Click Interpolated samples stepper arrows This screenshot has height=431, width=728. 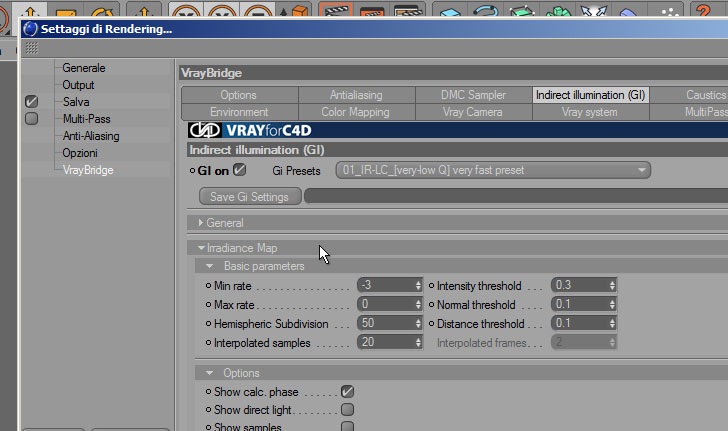click(418, 342)
